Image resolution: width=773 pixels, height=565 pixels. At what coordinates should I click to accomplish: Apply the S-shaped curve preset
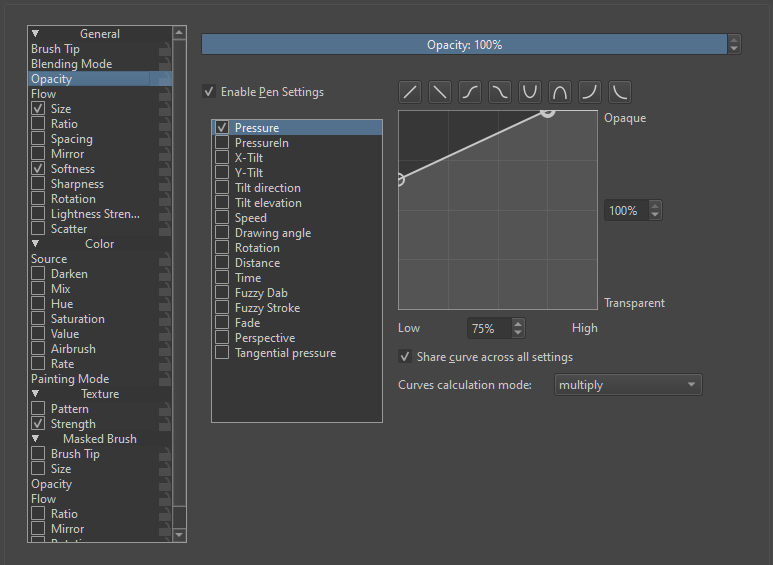(470, 92)
